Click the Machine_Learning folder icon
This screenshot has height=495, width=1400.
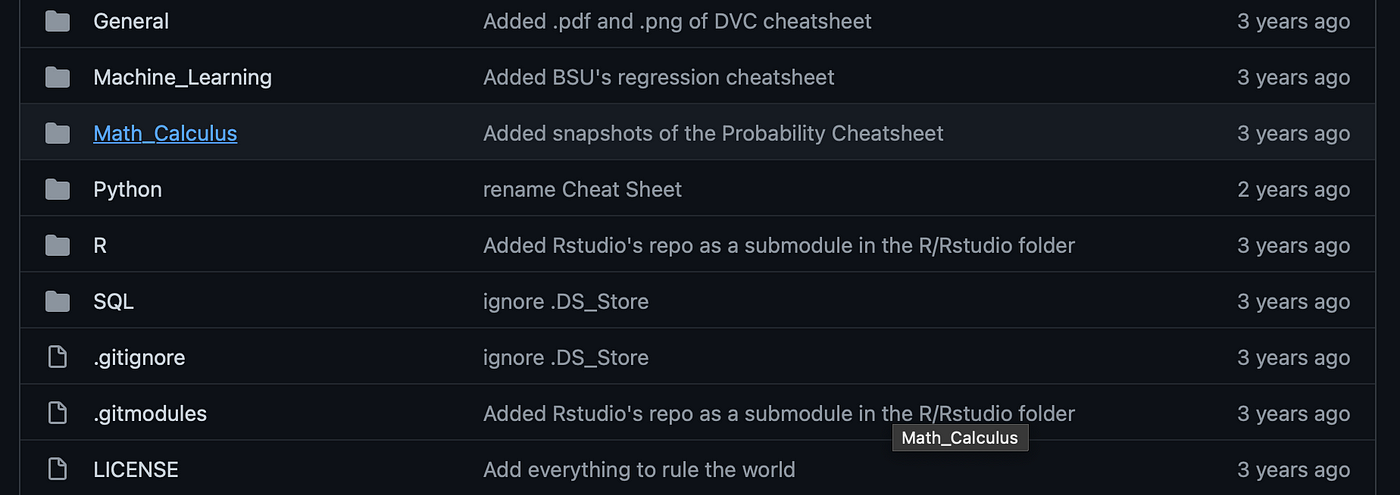click(x=58, y=77)
